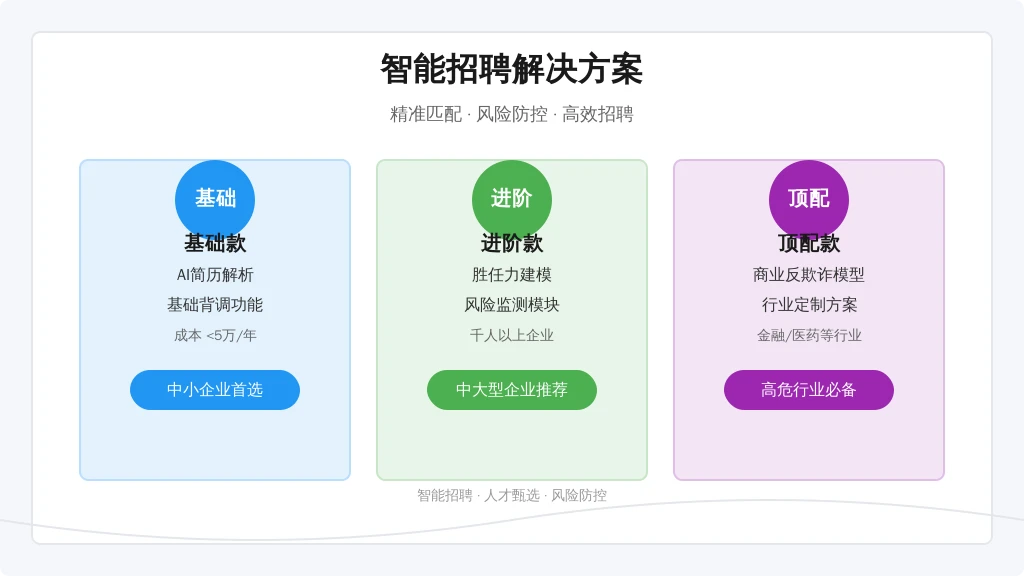
Task: Select the 中小企业首选 button
Action: click(215, 390)
